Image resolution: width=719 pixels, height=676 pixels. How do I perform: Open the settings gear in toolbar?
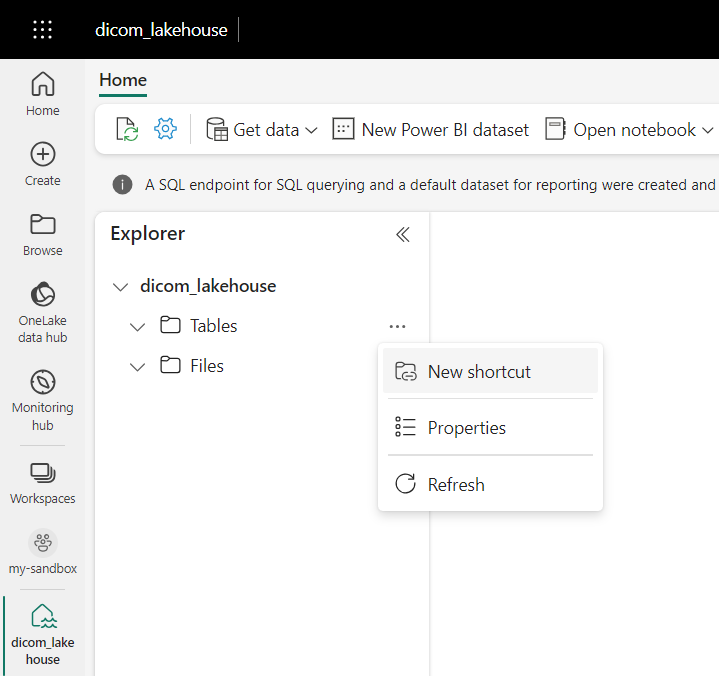point(165,129)
